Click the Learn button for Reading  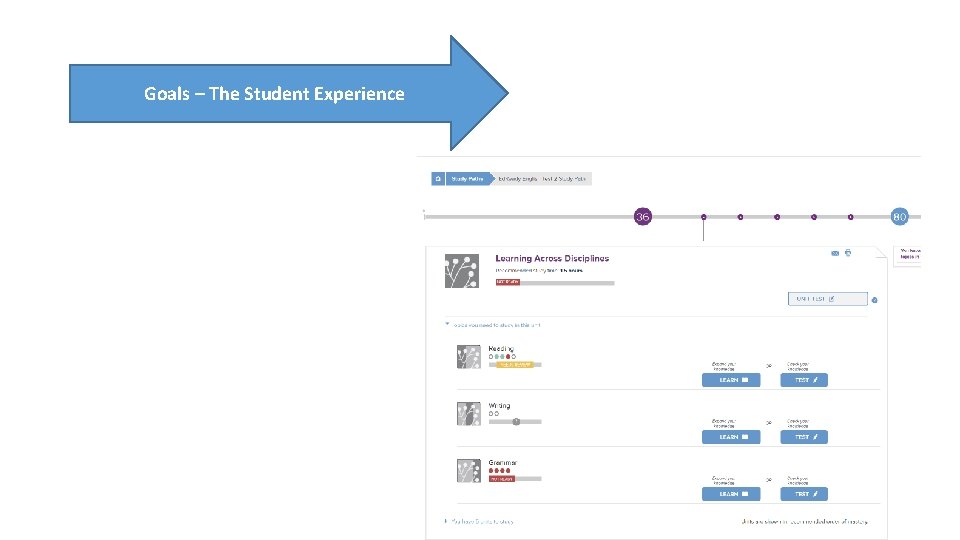(731, 380)
